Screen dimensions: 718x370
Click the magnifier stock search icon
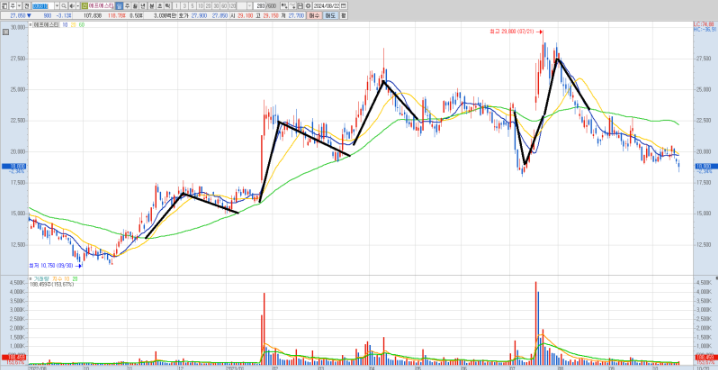coord(64,6)
